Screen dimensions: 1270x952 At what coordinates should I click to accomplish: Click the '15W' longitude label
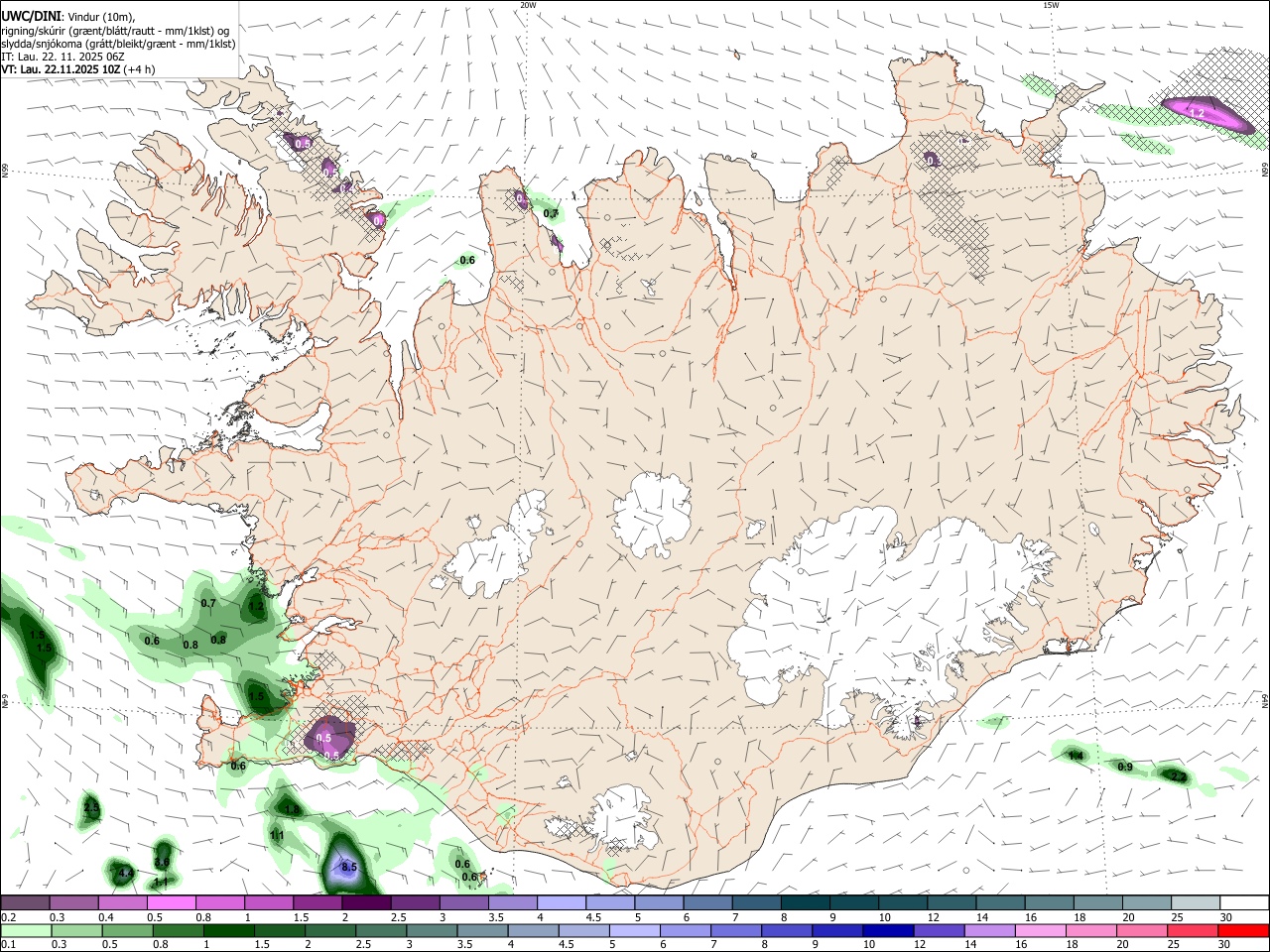(x=1051, y=5)
